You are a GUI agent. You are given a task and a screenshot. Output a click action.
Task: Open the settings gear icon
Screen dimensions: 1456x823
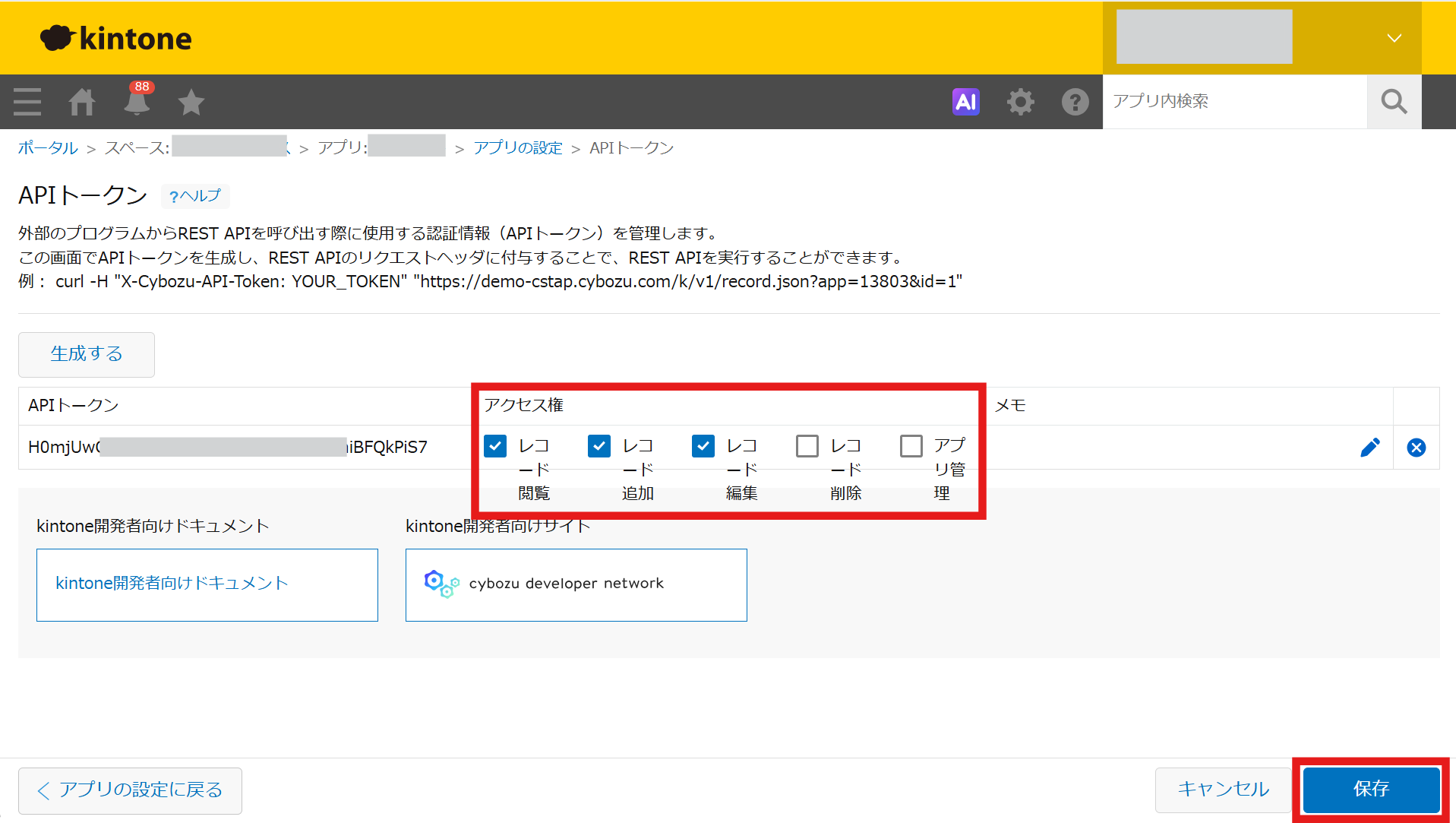click(x=1021, y=102)
